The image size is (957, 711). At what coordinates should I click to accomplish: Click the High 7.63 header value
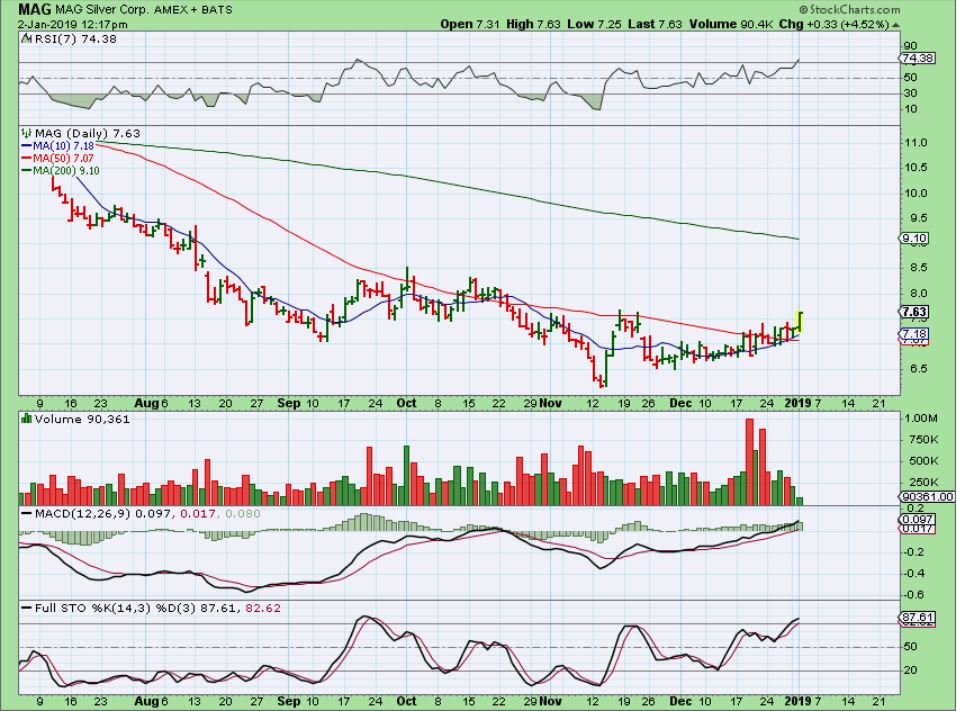pyautogui.click(x=533, y=24)
